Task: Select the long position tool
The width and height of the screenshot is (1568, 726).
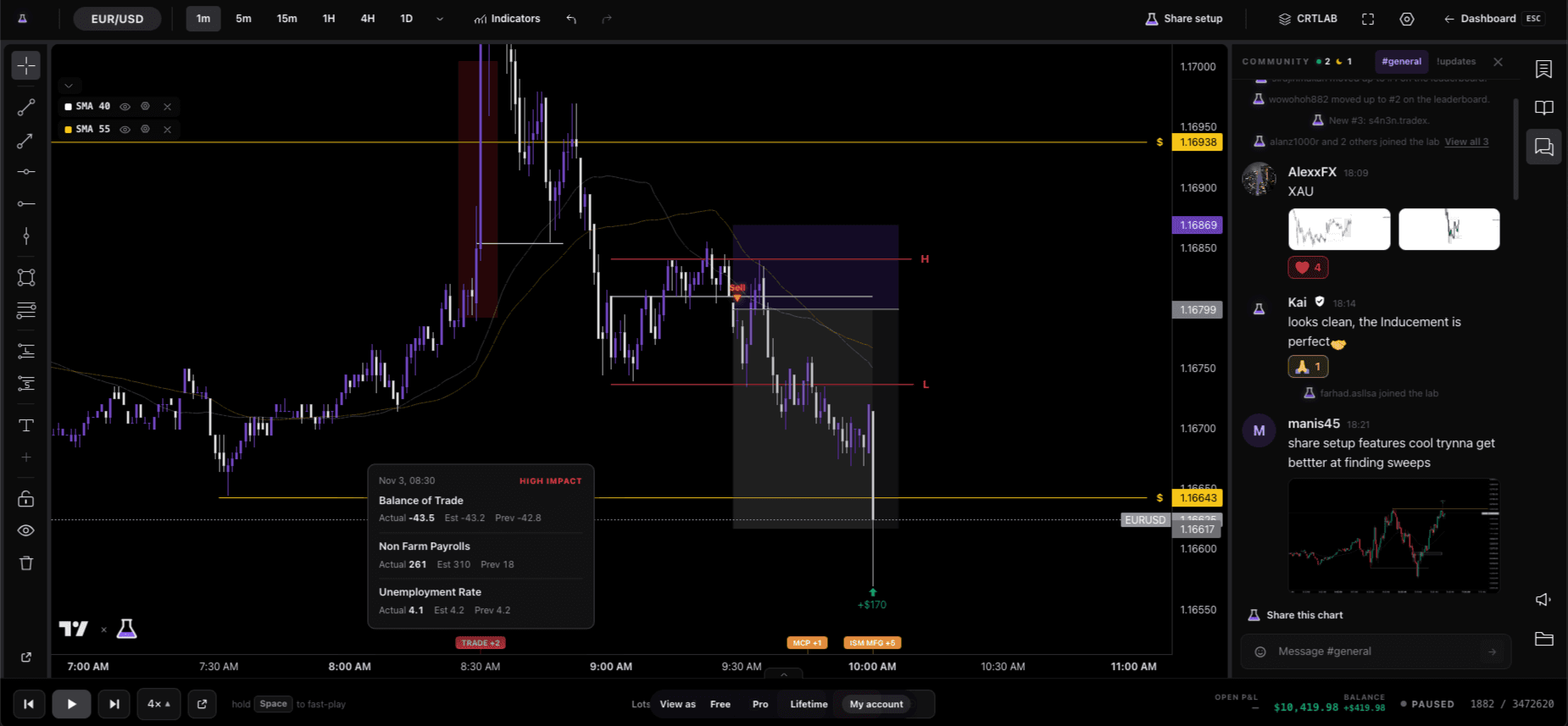Action: 26,352
